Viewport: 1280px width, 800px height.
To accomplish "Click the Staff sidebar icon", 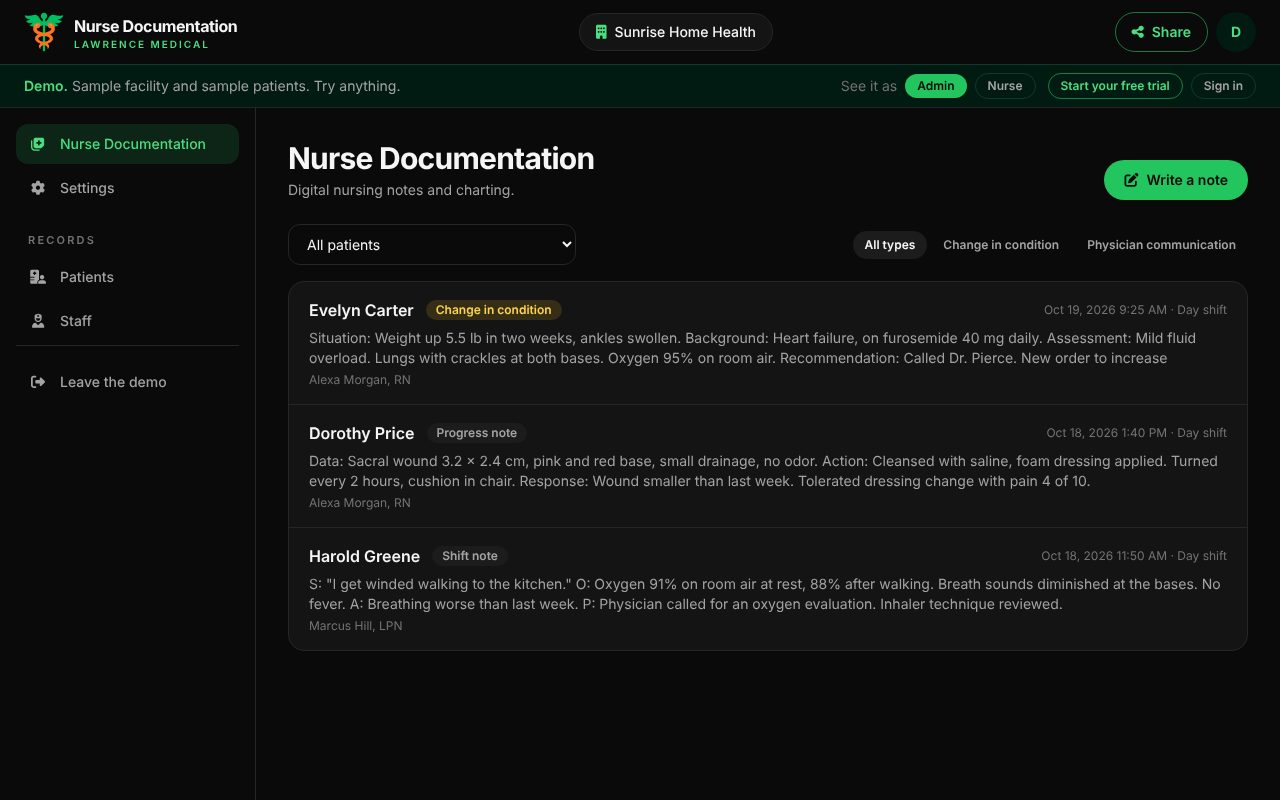I will click(38, 321).
